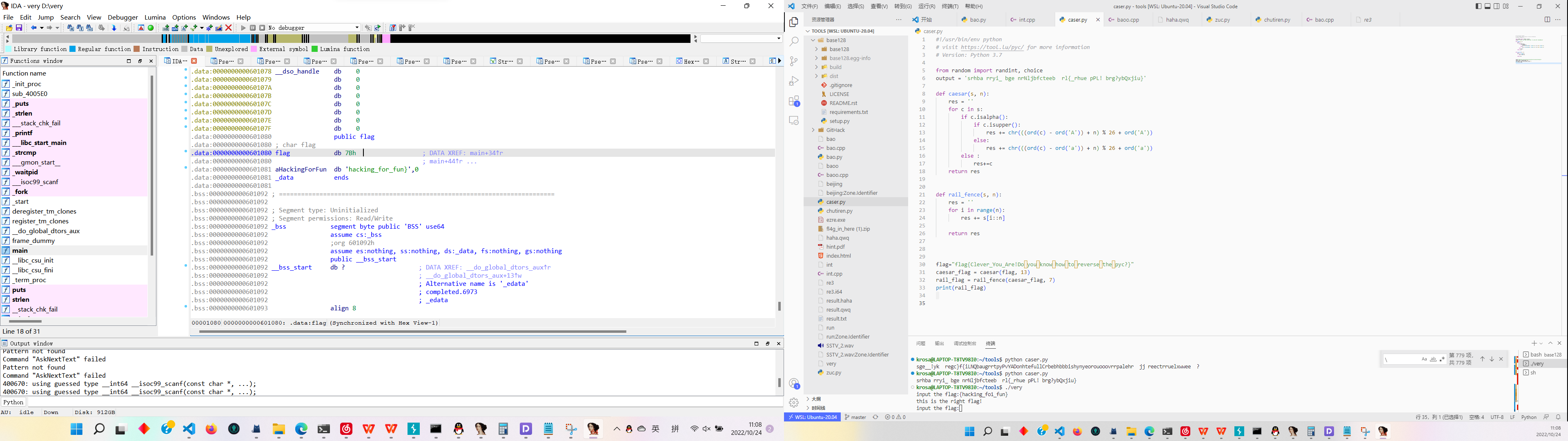Click sync changes icon in VS Code status bar
Image resolution: width=1568 pixels, height=441 pixels.
(x=875, y=417)
